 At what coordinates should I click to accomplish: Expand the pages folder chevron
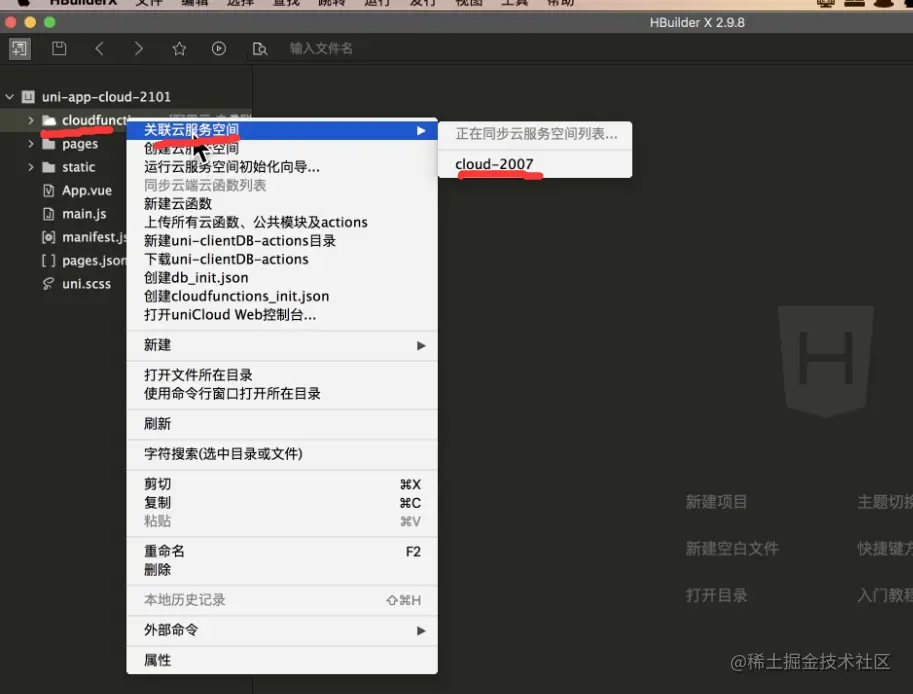(x=30, y=144)
